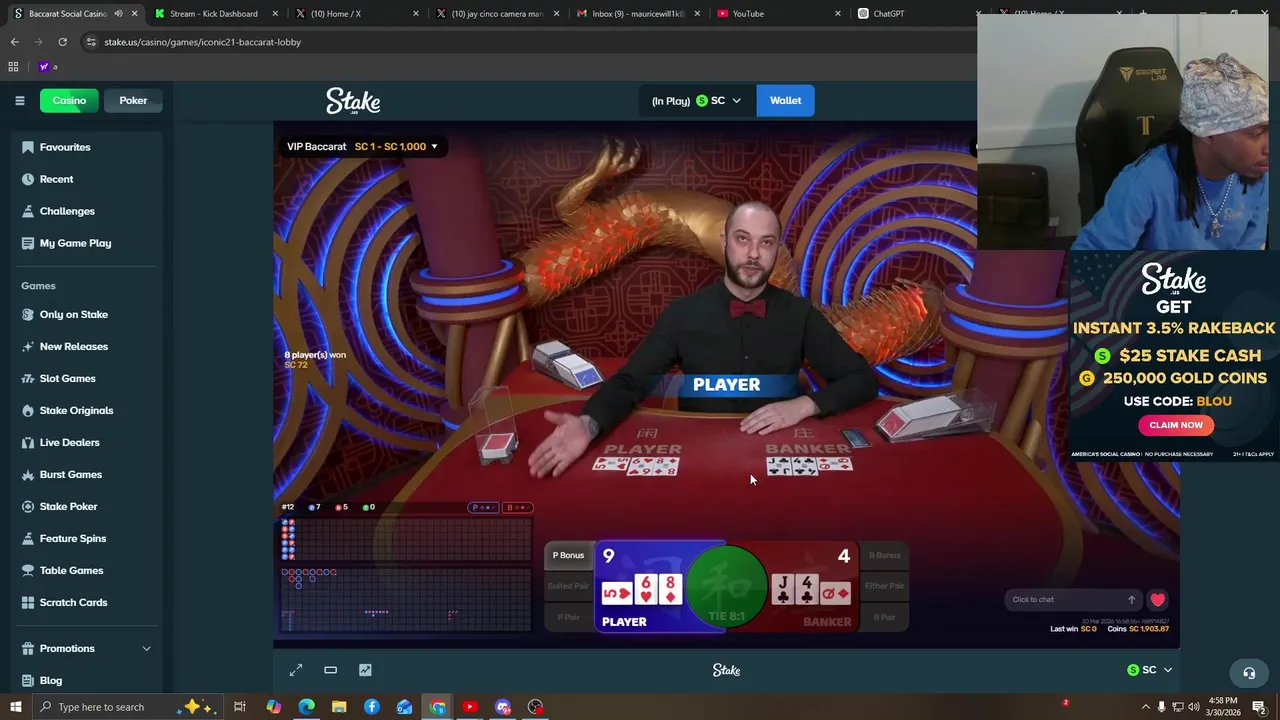
Task: Toggle theatre mode for the game
Action: (330, 670)
